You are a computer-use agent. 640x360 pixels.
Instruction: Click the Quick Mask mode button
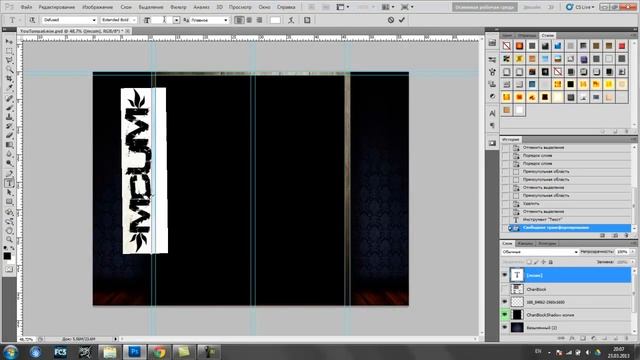(9, 269)
